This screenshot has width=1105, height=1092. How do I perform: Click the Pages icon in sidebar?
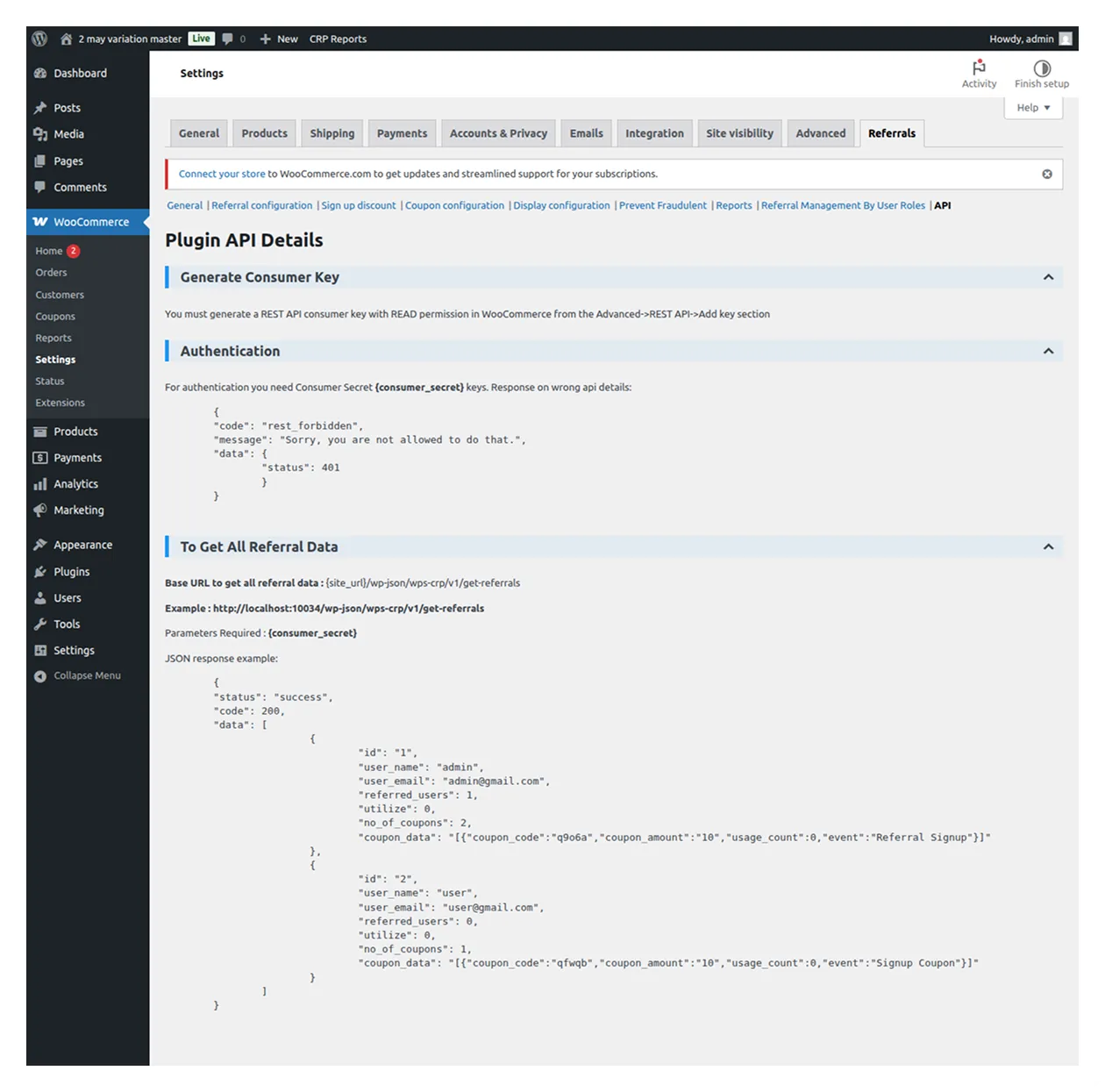40,161
